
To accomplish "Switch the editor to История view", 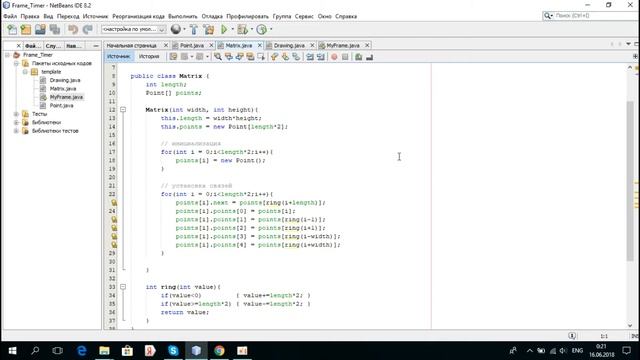I will coord(149,56).
